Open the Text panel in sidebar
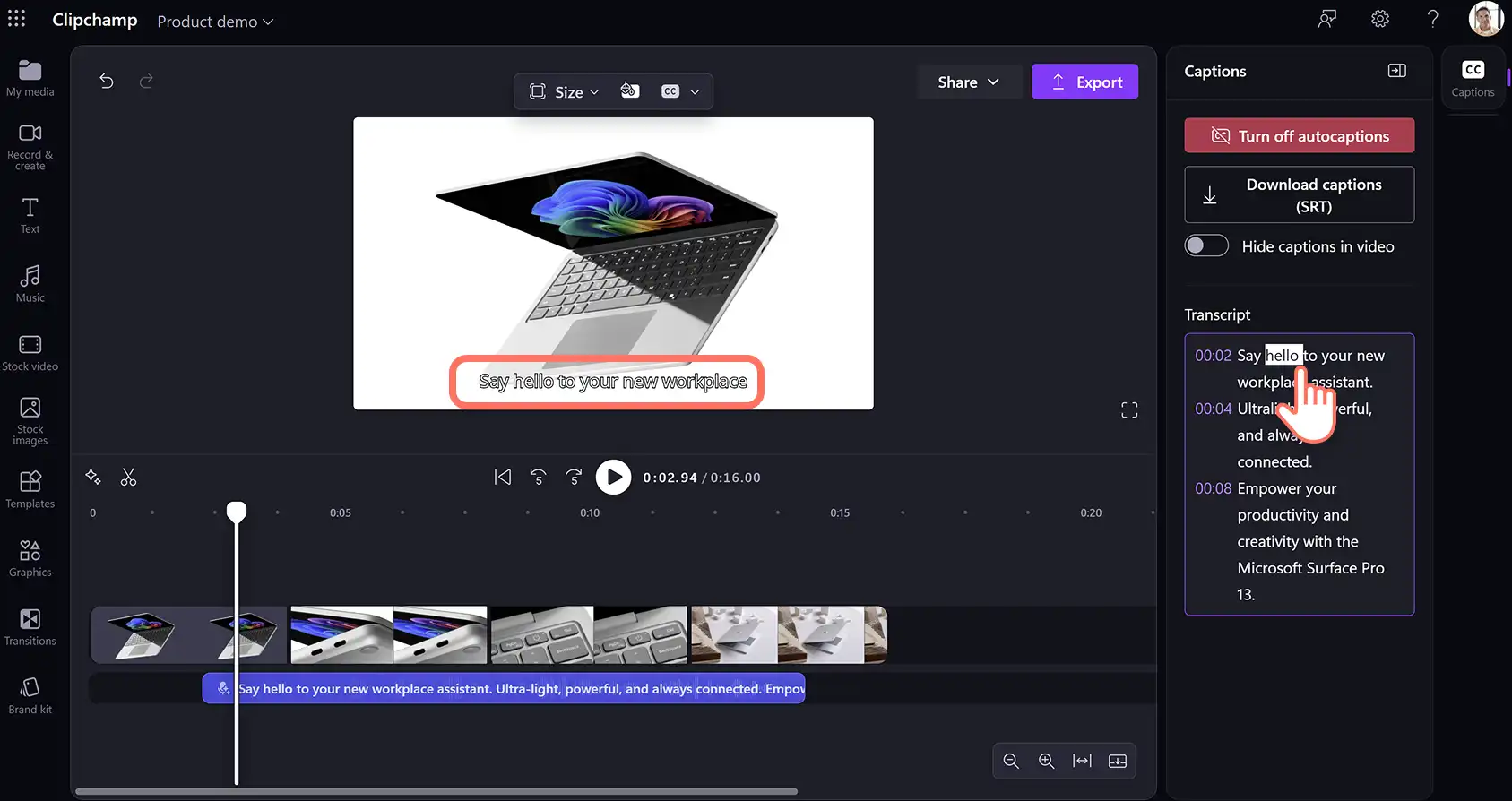The height and width of the screenshot is (801, 1512). pos(30,216)
